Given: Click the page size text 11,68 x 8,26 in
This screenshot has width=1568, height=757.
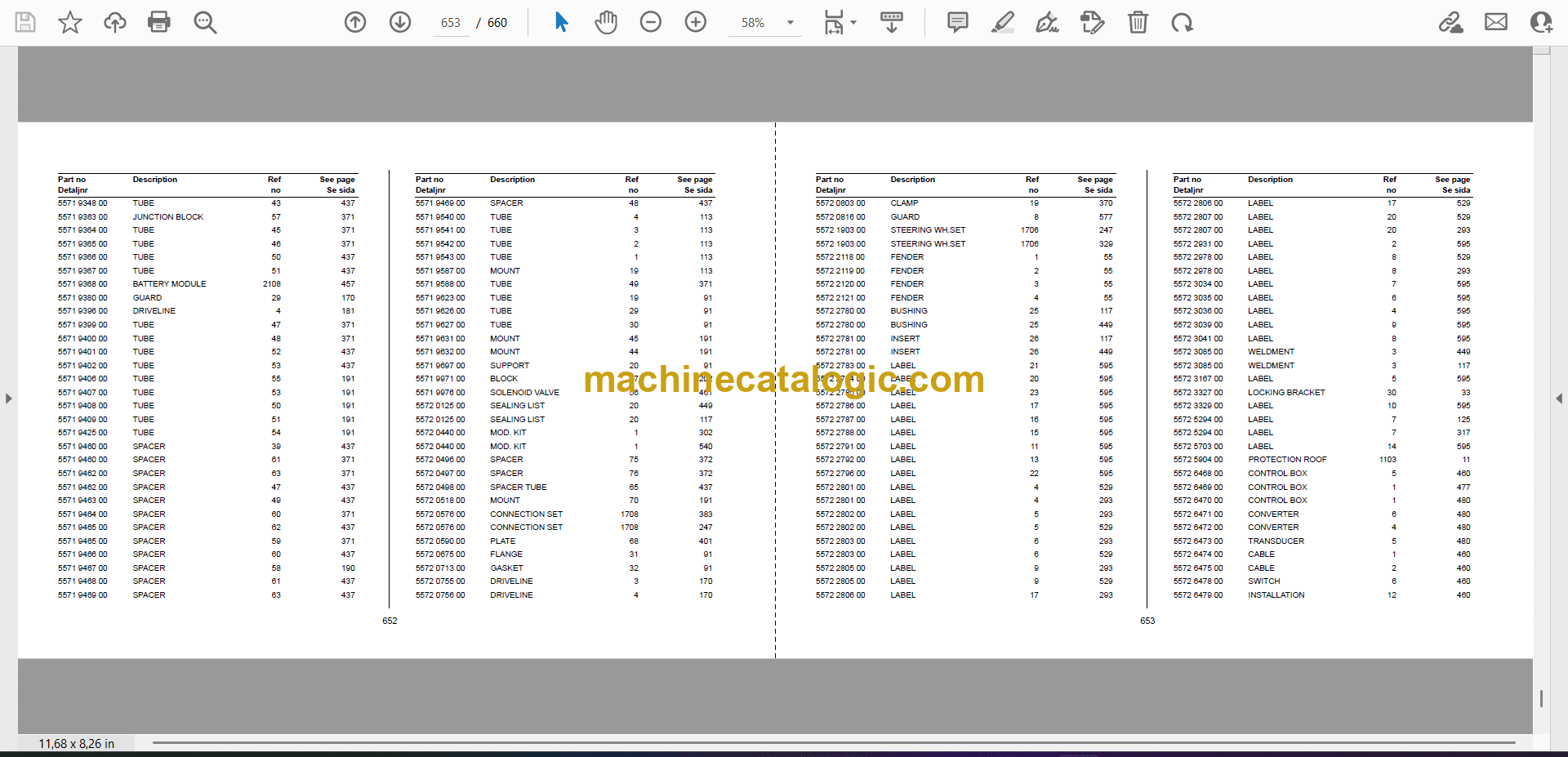Looking at the screenshot, I should point(77,744).
